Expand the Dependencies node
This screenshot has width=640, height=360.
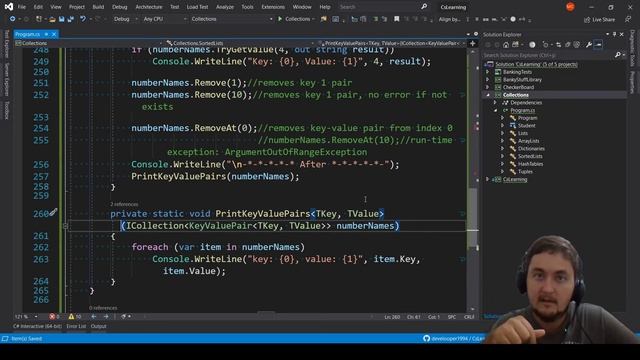[x=495, y=102]
